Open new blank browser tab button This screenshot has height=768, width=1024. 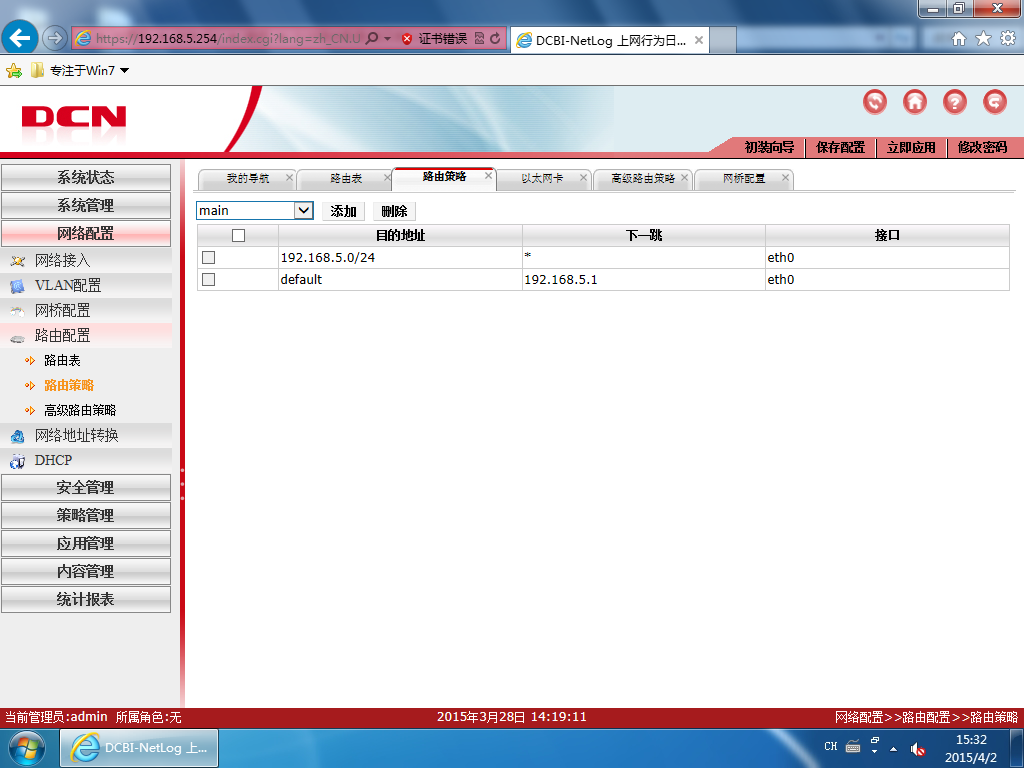click(723, 40)
